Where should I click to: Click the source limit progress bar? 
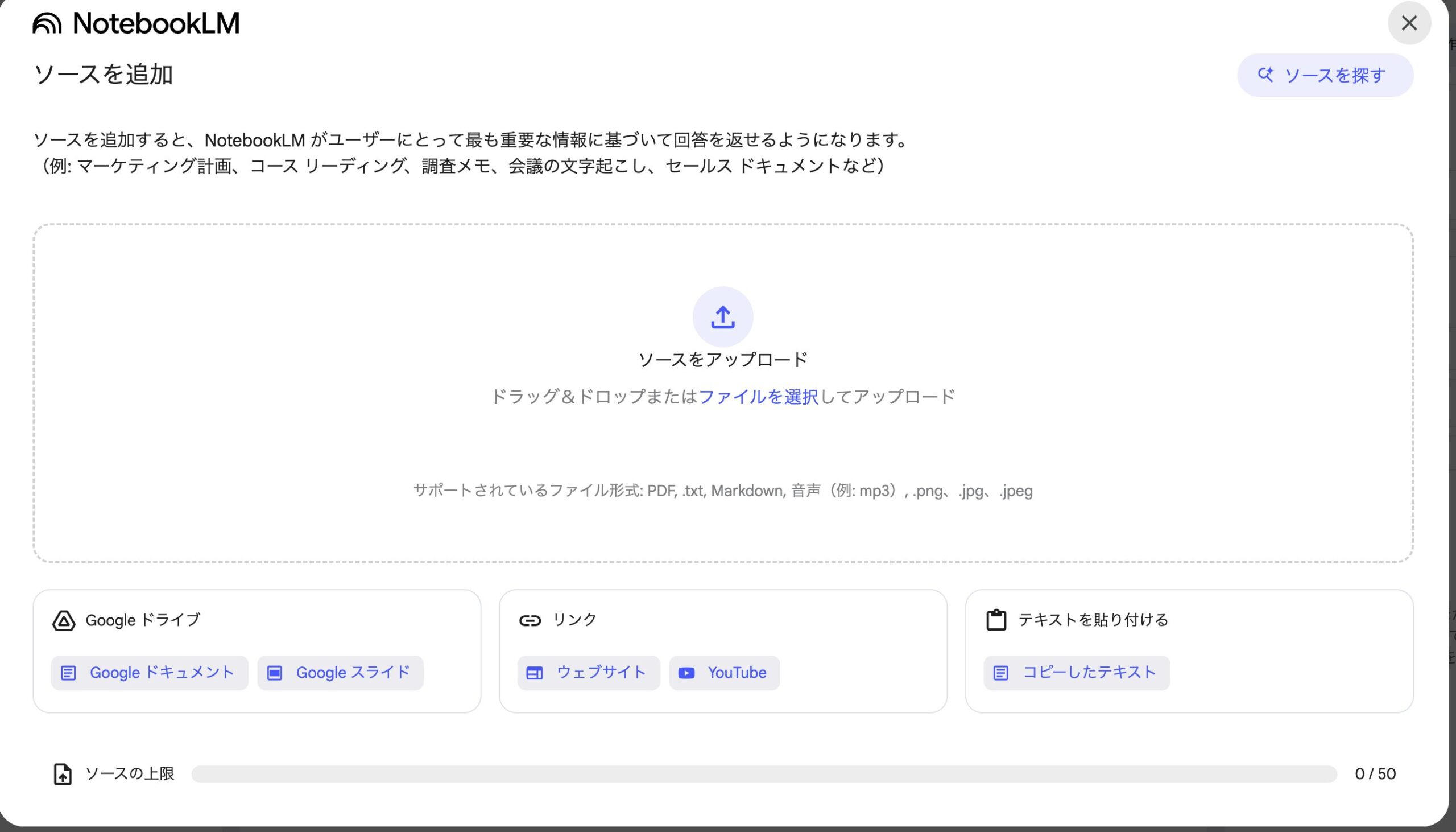[x=764, y=775]
